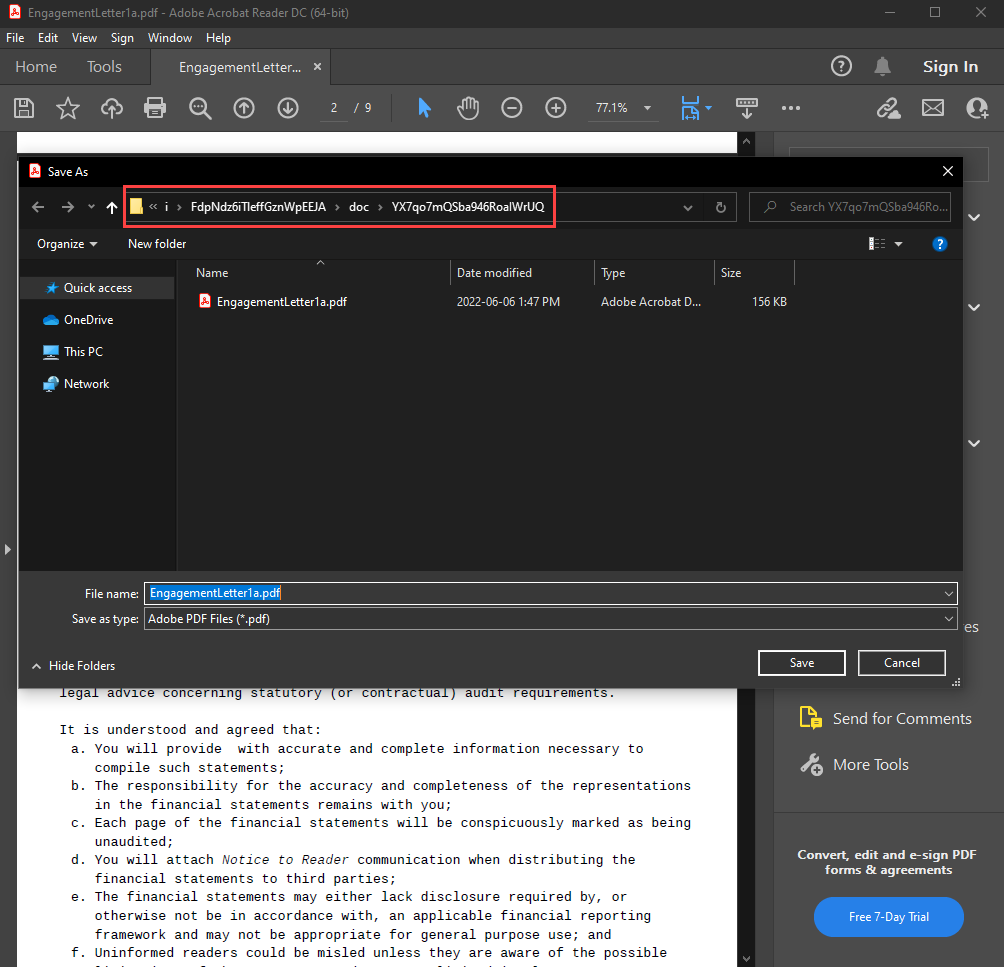The image size is (1004, 967).
Task: Click the search magnifier icon
Action: (x=199, y=107)
